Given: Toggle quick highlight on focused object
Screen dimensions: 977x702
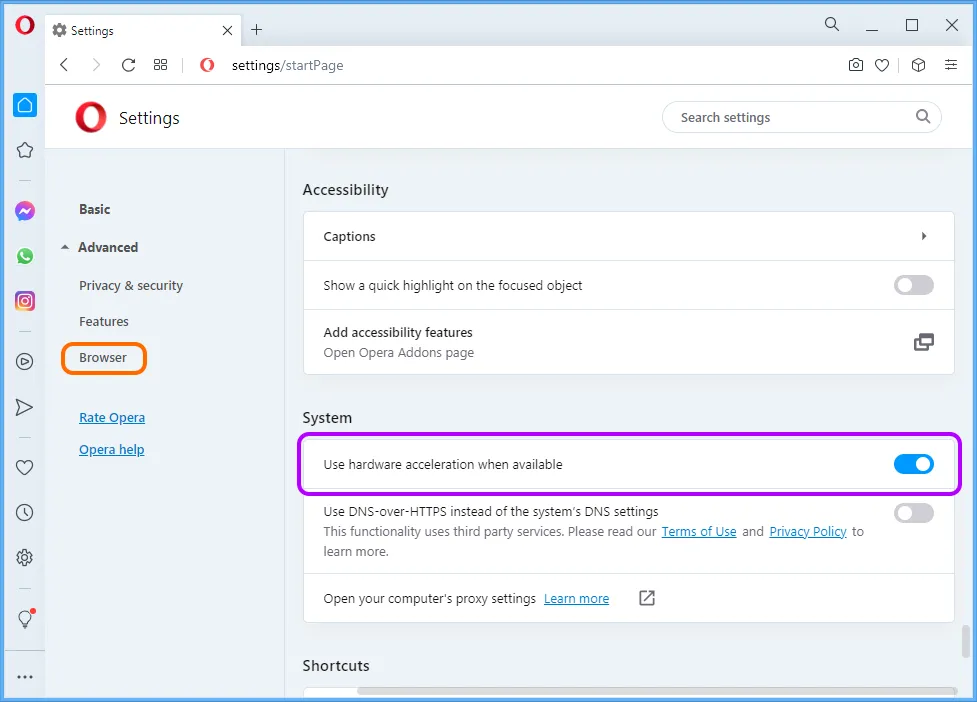Looking at the screenshot, I should [913, 285].
